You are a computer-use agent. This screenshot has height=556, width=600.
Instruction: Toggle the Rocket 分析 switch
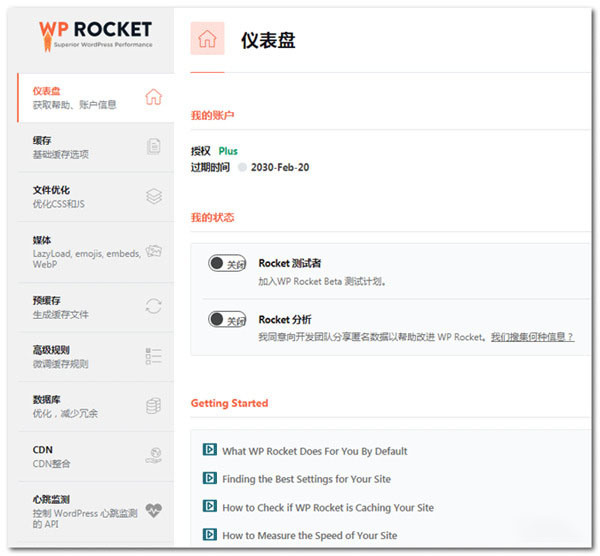coord(227,320)
